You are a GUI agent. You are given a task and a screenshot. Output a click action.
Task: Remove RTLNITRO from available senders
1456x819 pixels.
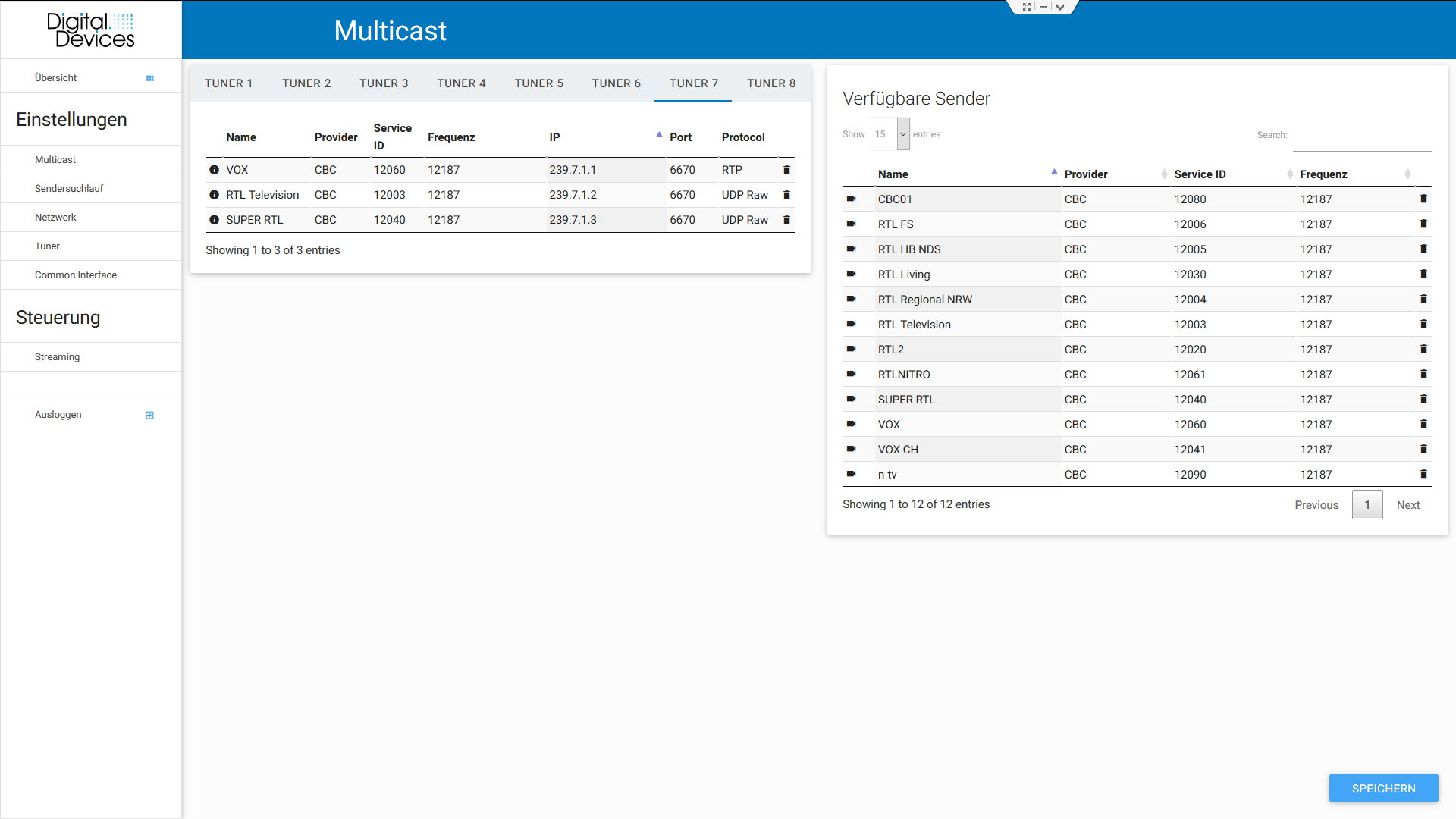tap(1423, 374)
